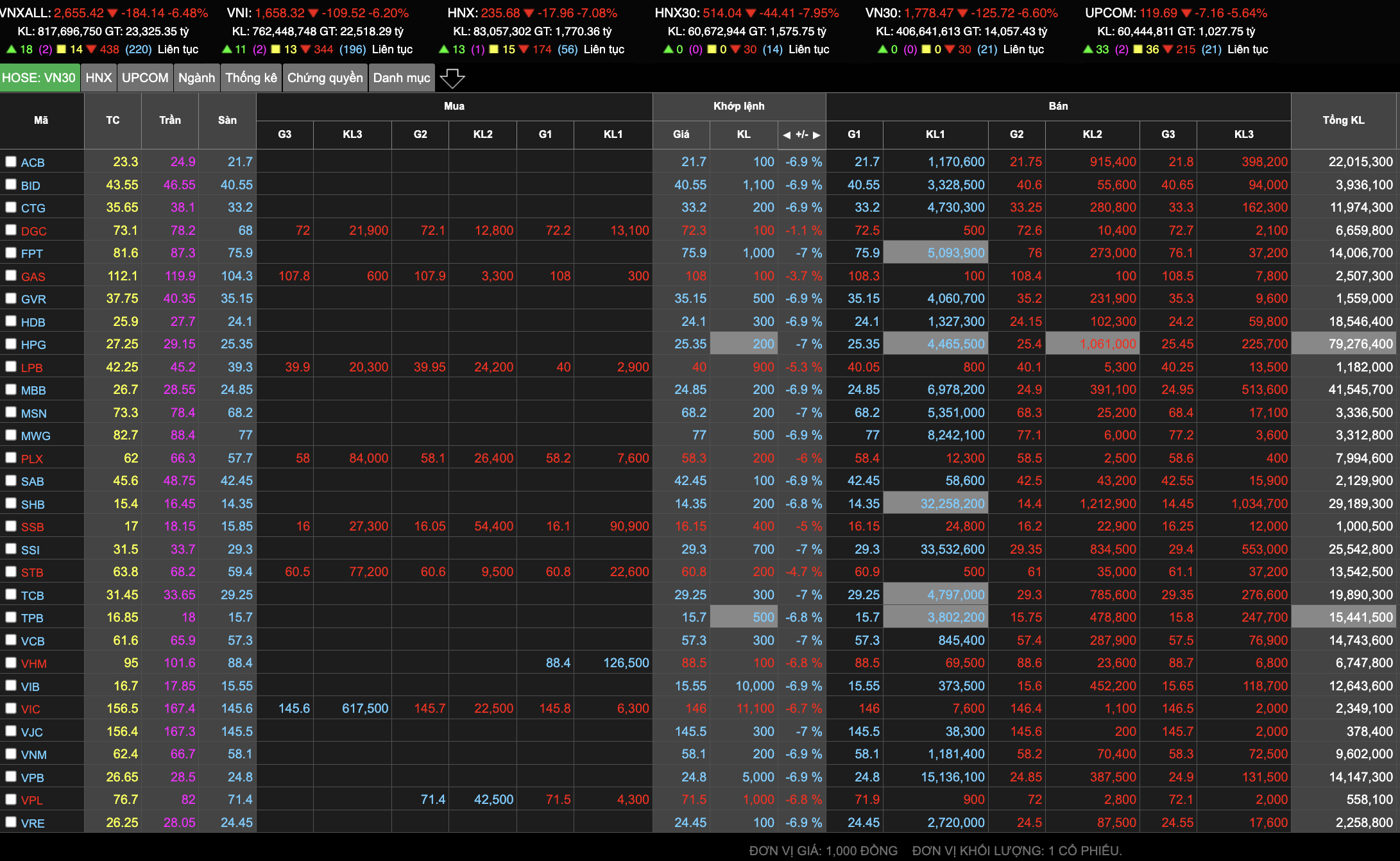
Task: Enable the checkbox beside VRE
Action: [11, 822]
